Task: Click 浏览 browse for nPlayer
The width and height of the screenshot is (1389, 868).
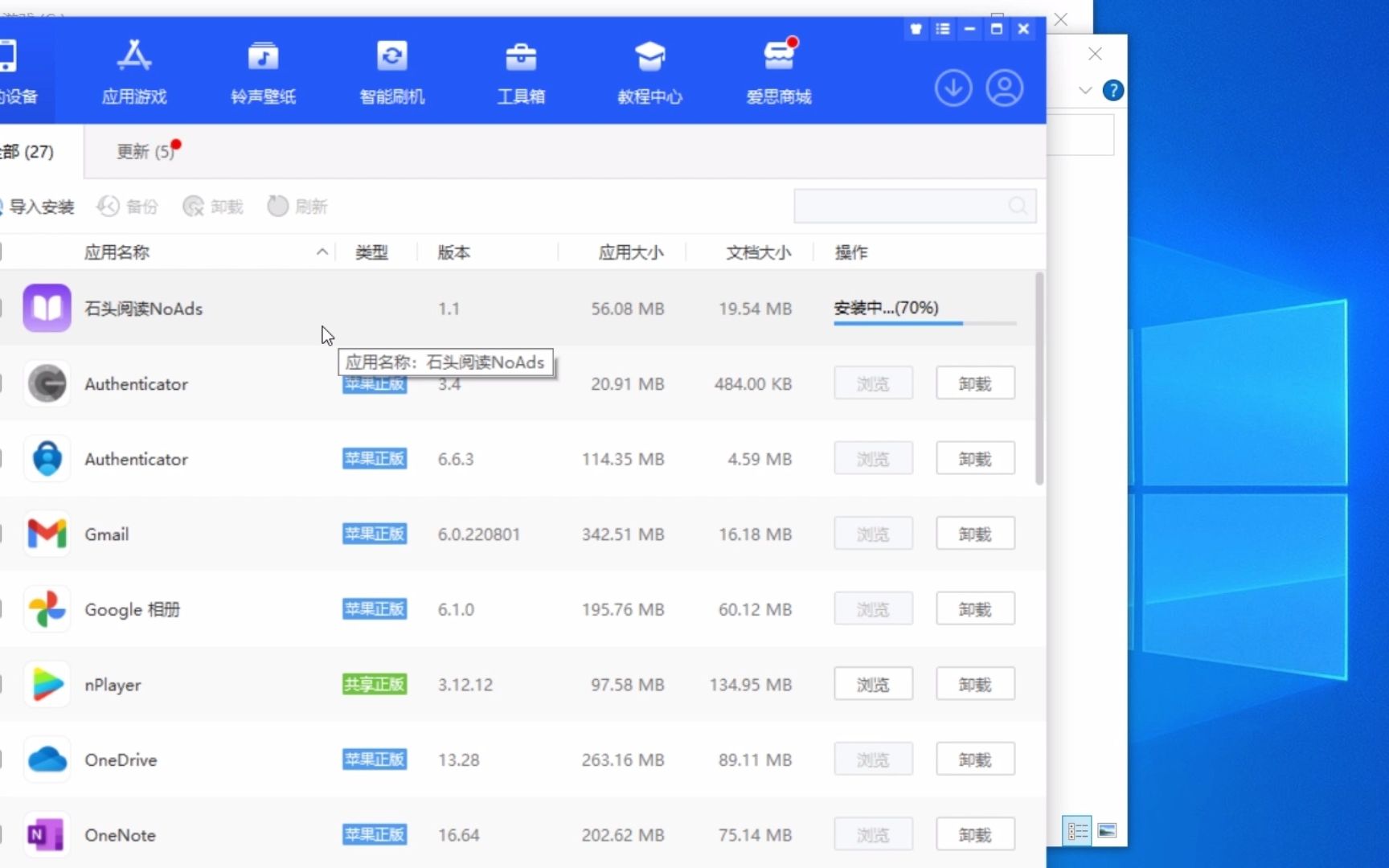Action: (873, 684)
